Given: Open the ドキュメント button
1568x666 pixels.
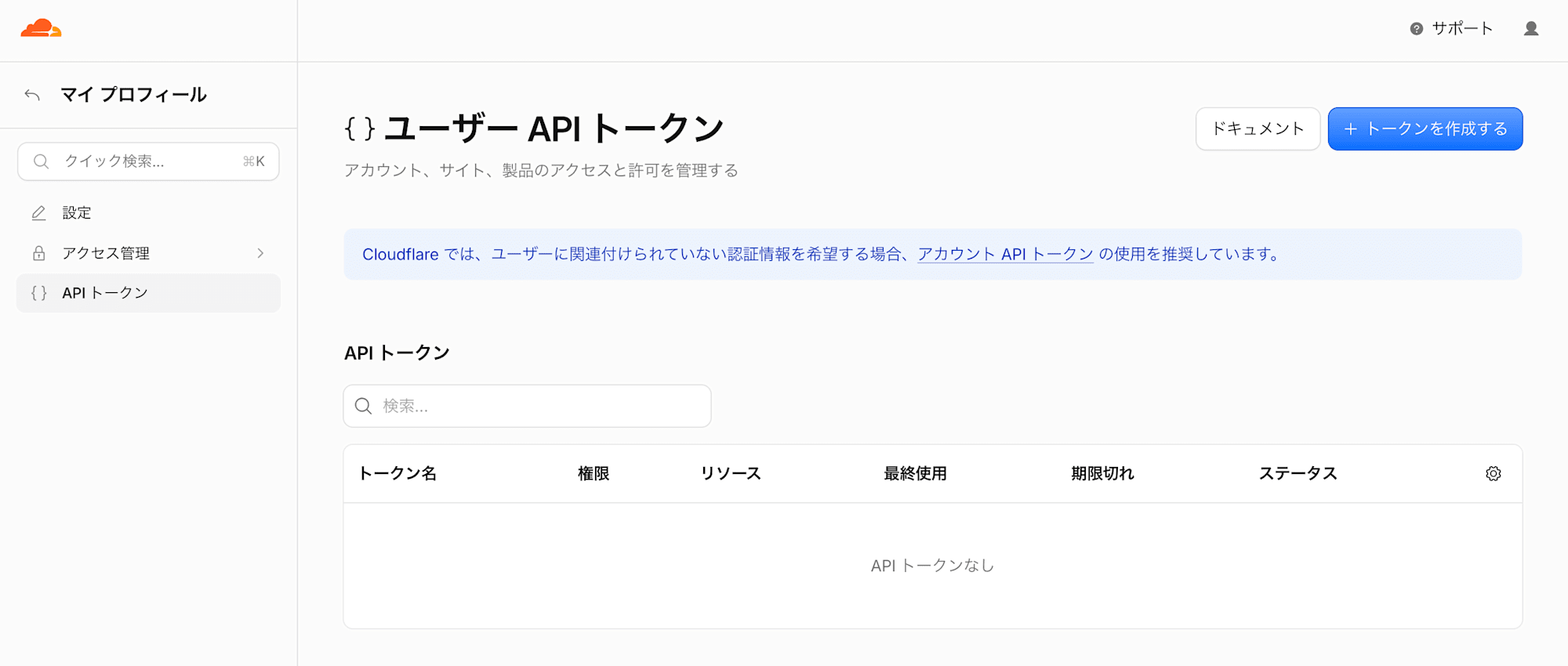Looking at the screenshot, I should (x=1258, y=128).
